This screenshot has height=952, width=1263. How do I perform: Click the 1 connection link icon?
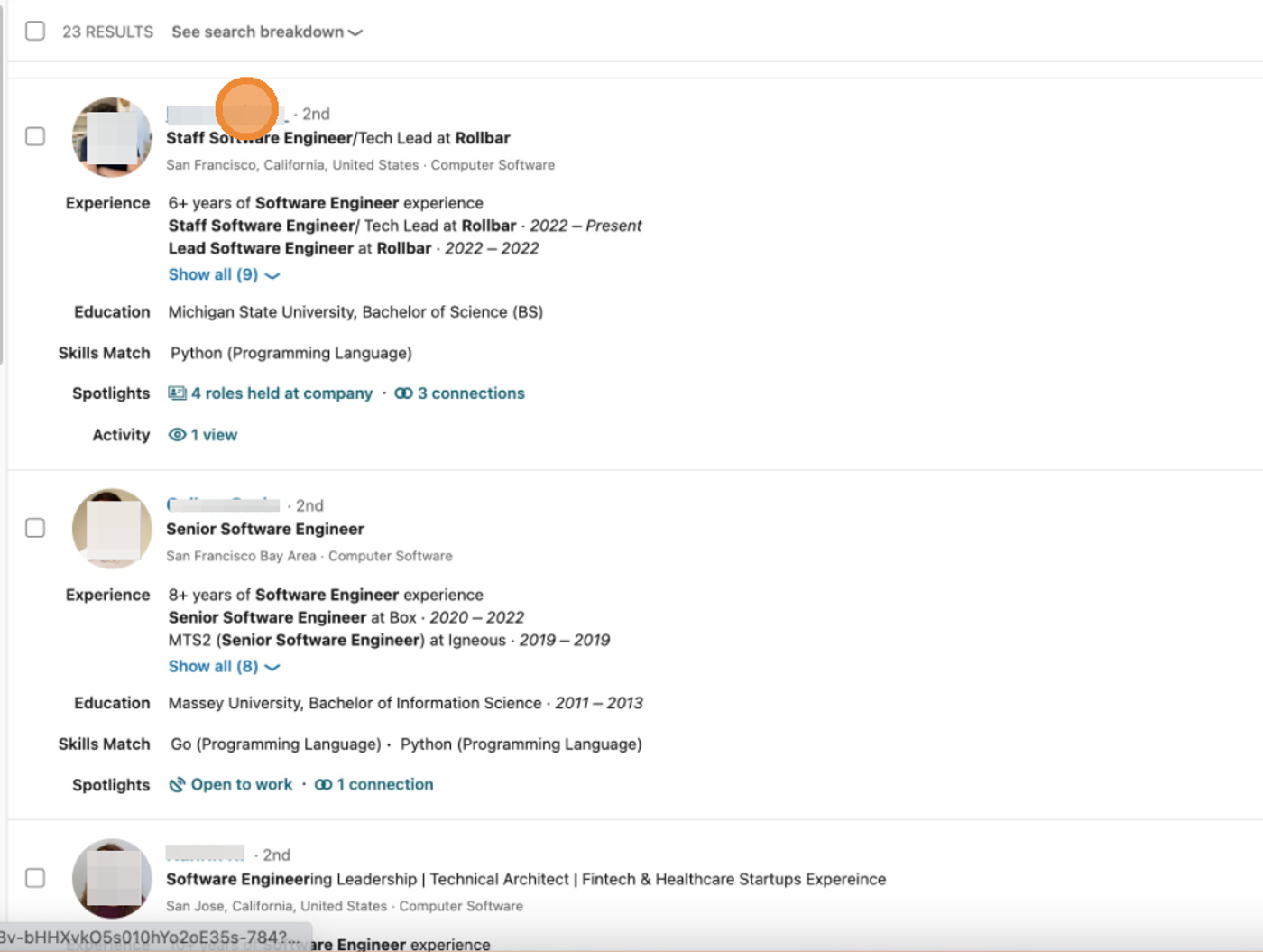point(323,785)
